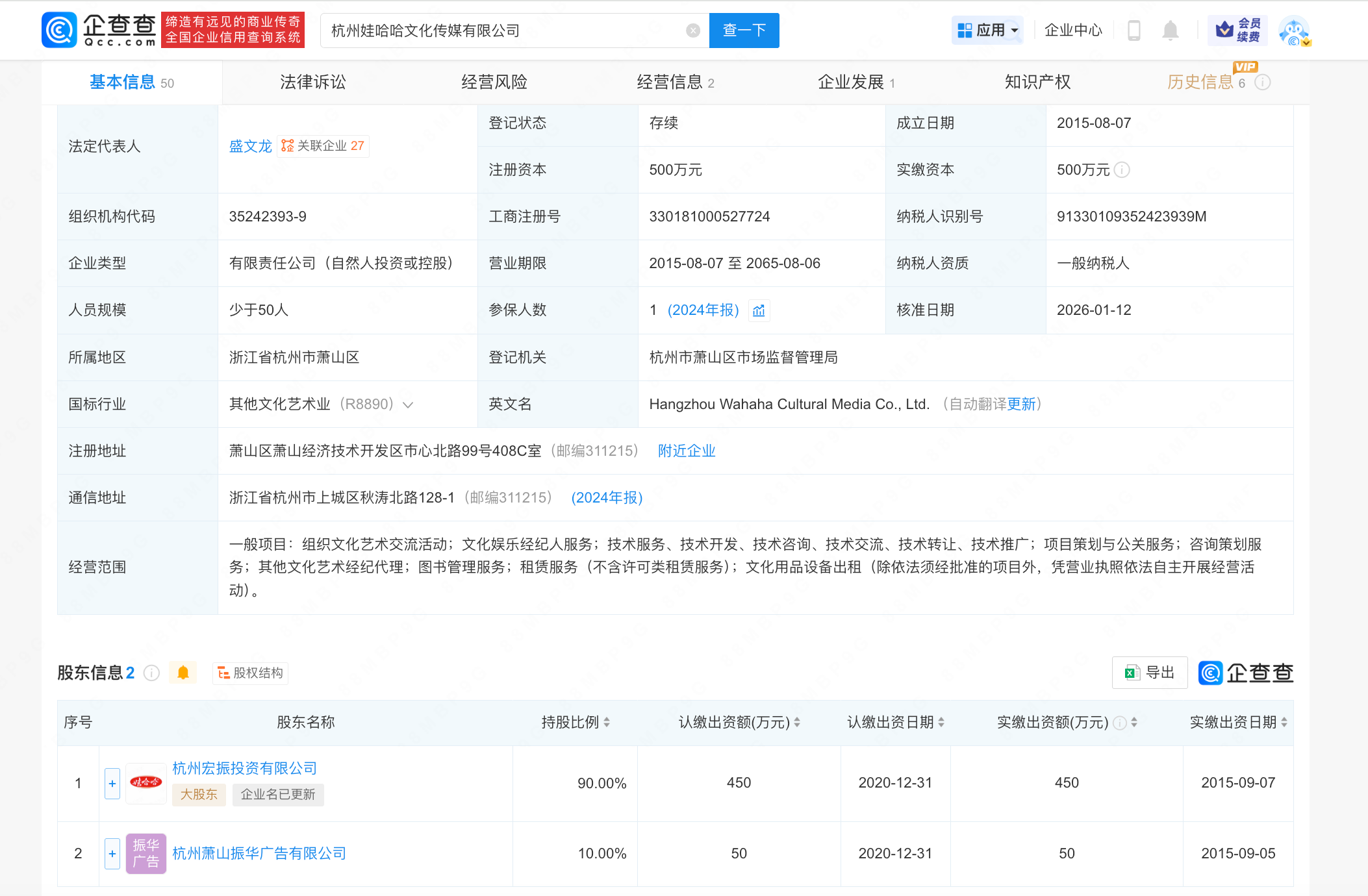Expand shareholder row for 杭州宏振投资有限公司
The width and height of the screenshot is (1368, 896).
tap(112, 784)
